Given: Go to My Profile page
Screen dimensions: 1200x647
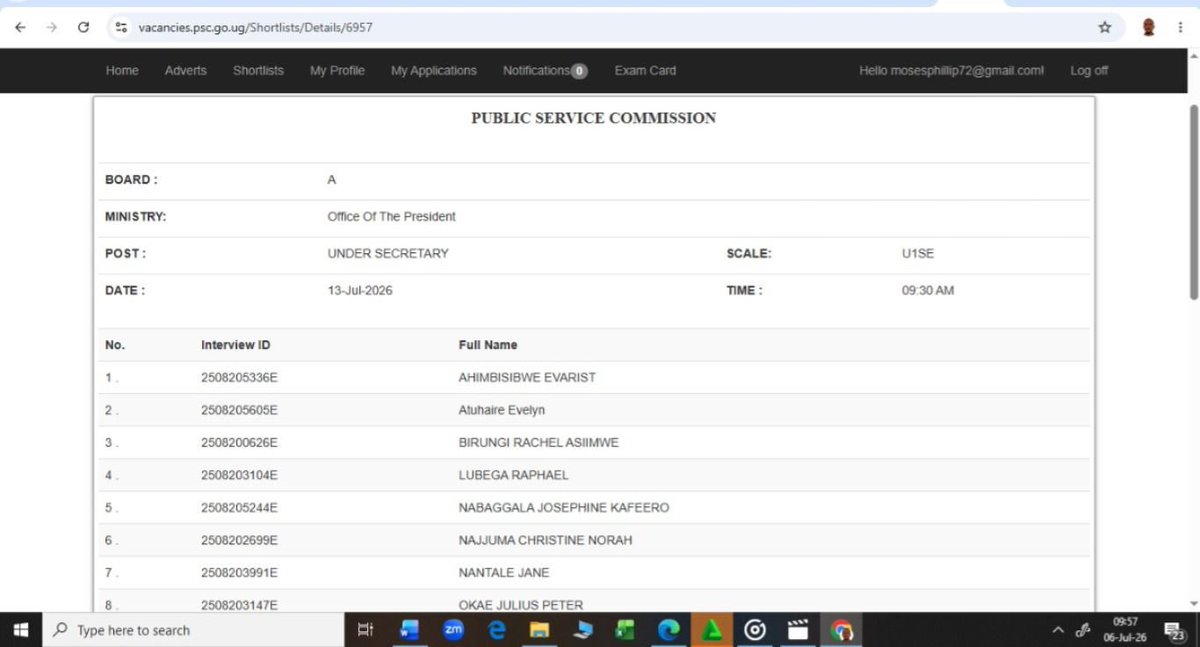Looking at the screenshot, I should 337,71.
